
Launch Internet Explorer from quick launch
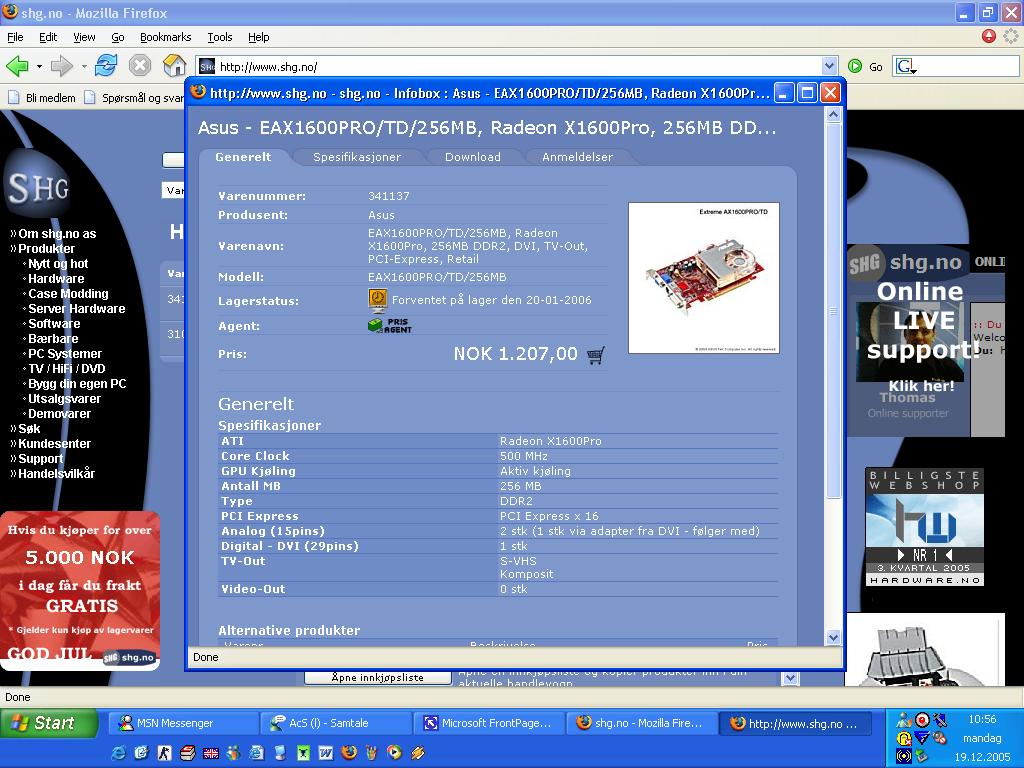118,753
